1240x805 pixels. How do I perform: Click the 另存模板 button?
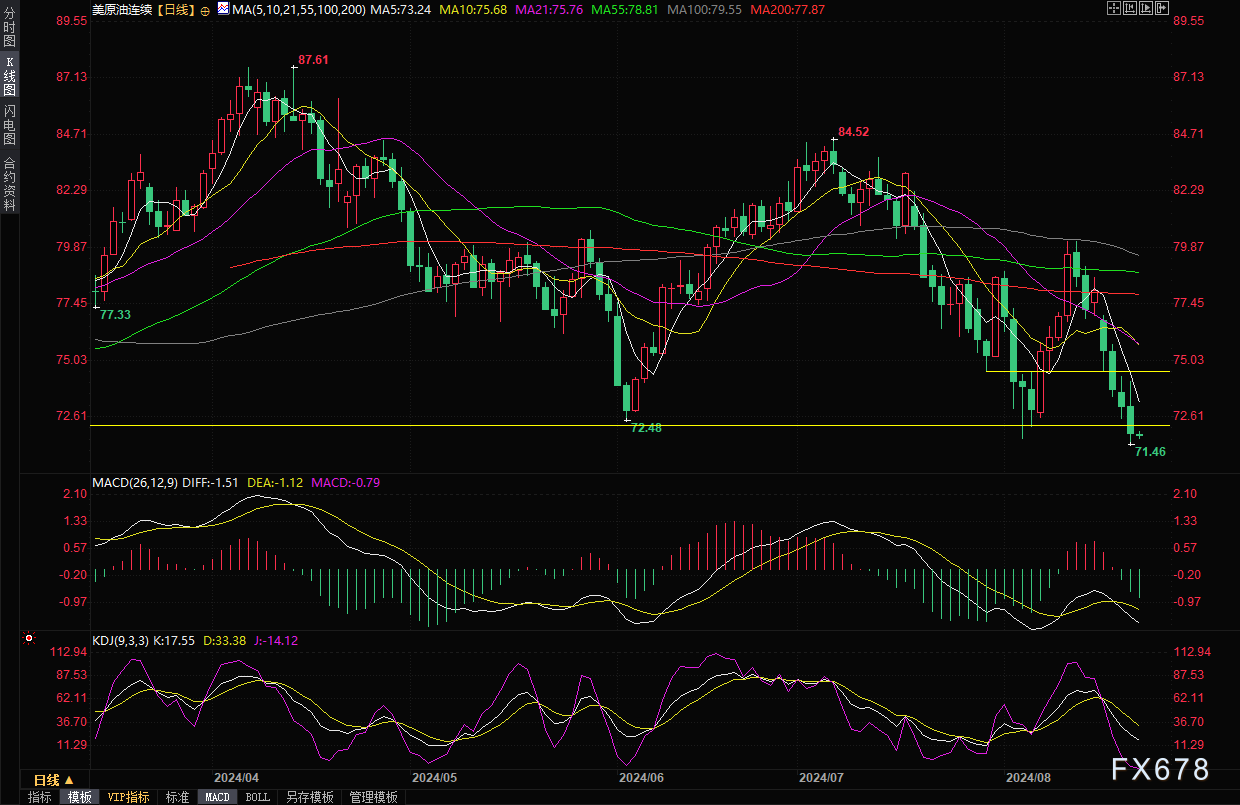click(x=309, y=797)
